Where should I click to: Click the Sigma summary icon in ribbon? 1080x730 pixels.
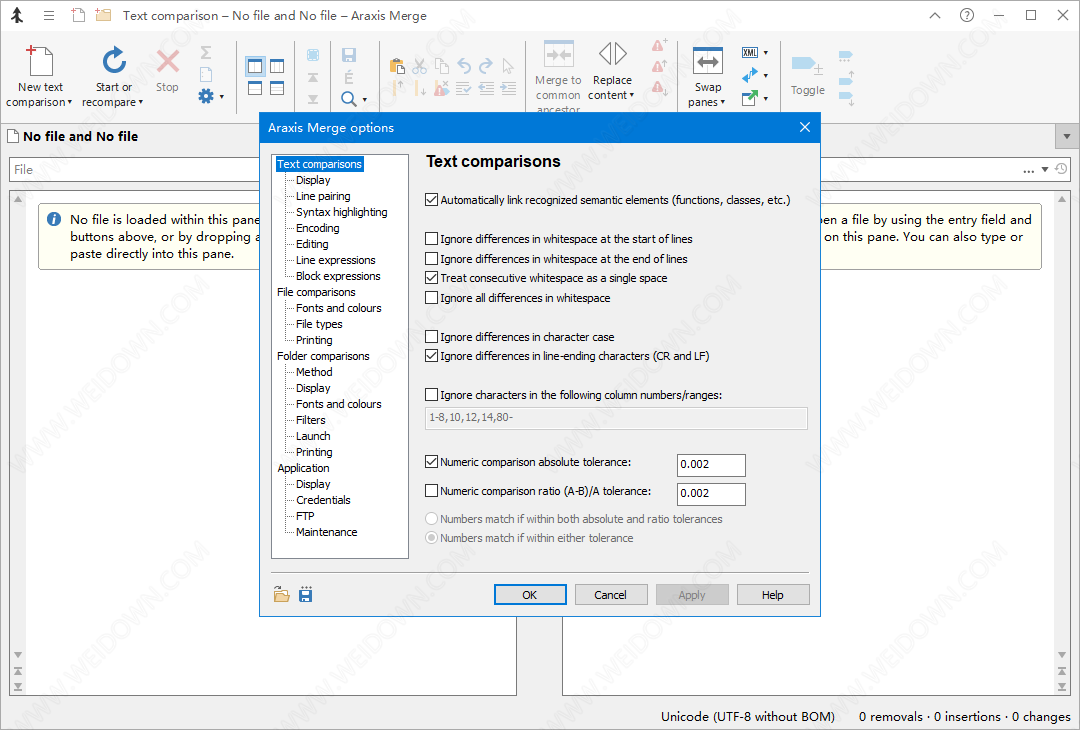coord(205,52)
